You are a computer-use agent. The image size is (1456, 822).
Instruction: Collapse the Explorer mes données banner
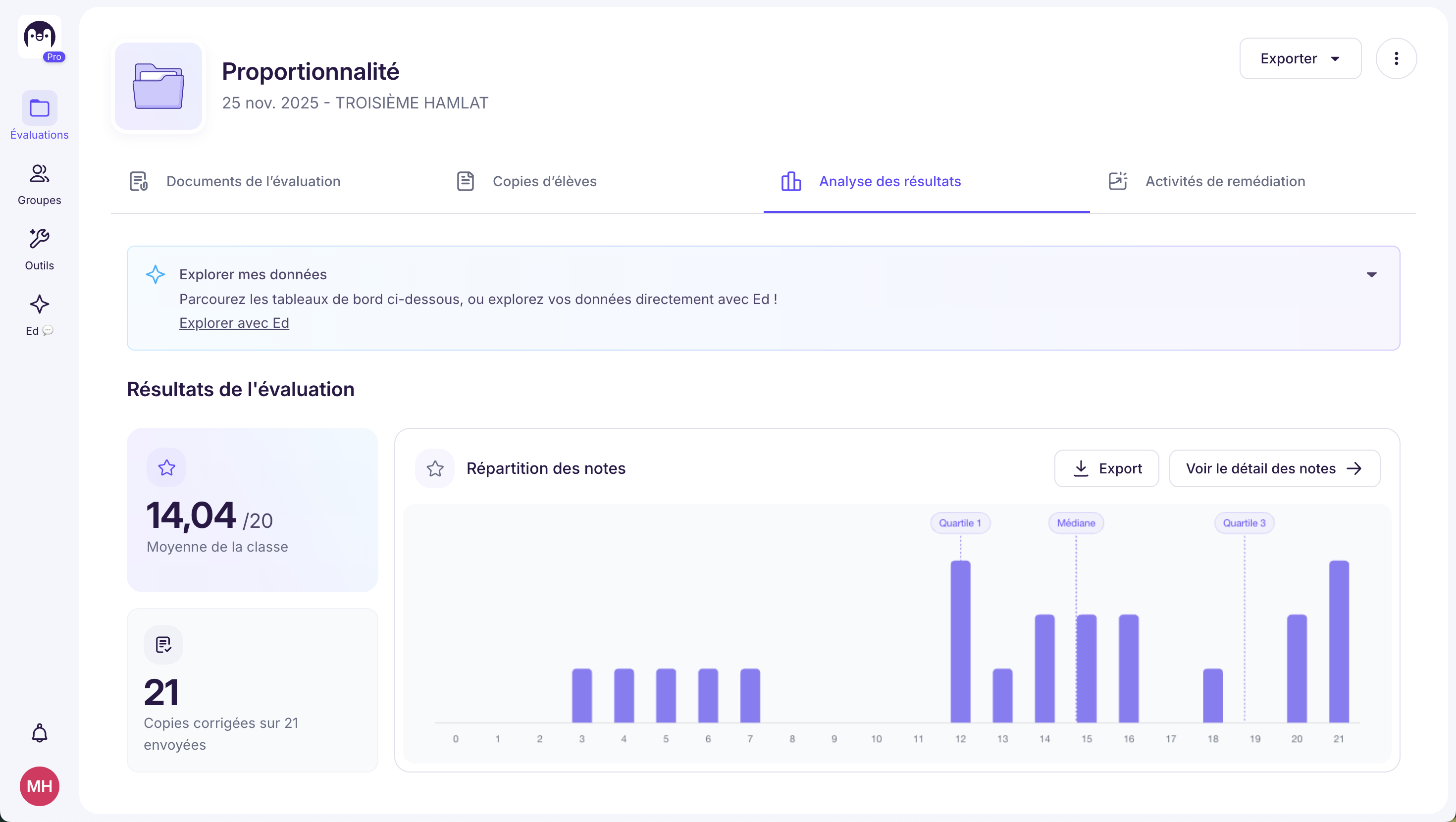(1372, 274)
